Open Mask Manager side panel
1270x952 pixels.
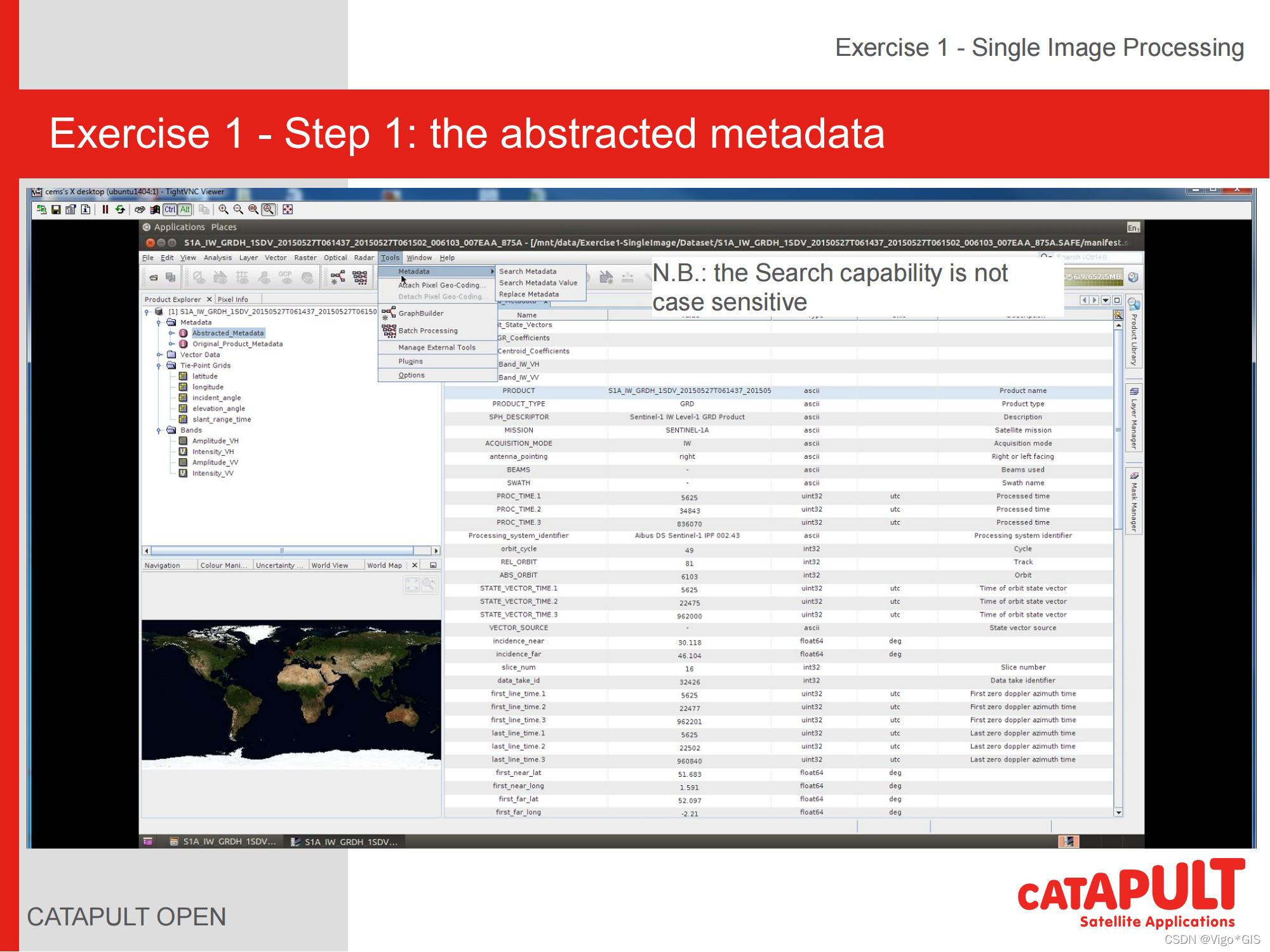click(1133, 502)
